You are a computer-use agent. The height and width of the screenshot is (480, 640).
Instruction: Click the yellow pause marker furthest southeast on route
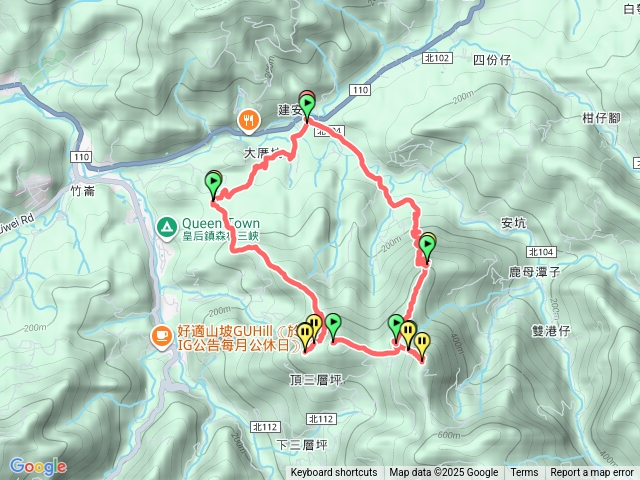point(422,345)
